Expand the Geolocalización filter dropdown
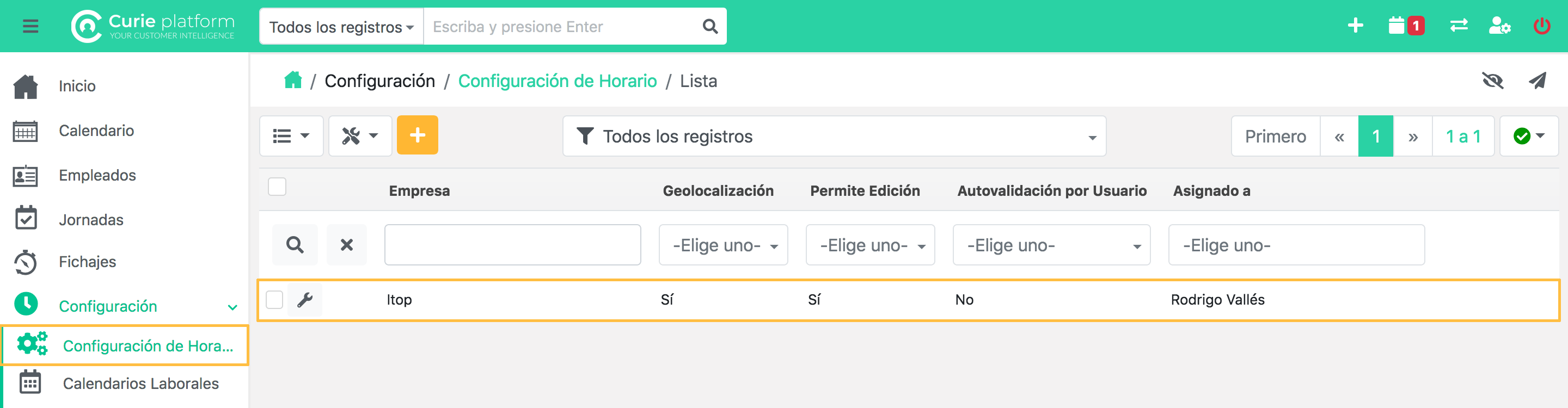The width and height of the screenshot is (1568, 408). coord(723,245)
